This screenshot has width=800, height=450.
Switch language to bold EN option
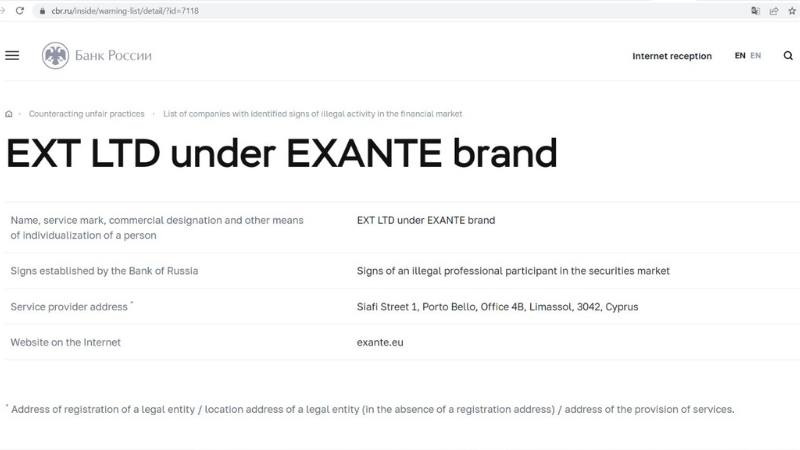(x=740, y=56)
